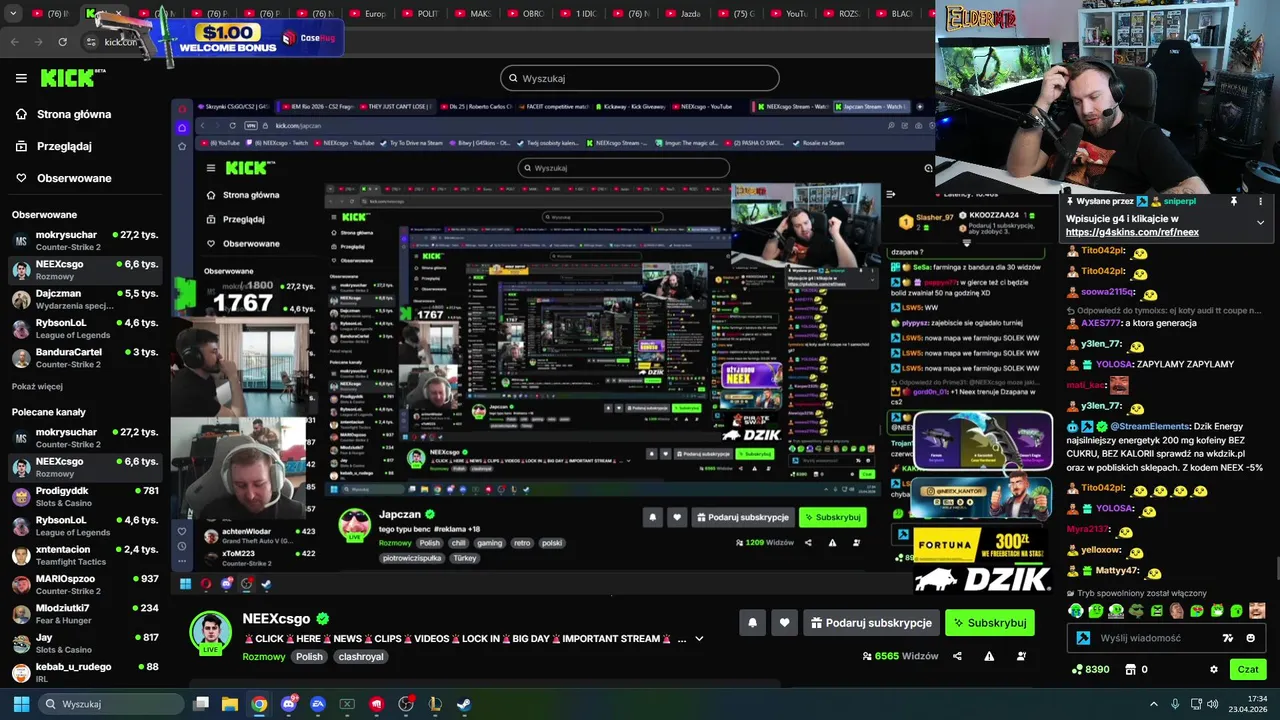Viewport: 1280px width, 720px height.
Task: Open the emoji picker in chat input
Action: (x=1250, y=638)
